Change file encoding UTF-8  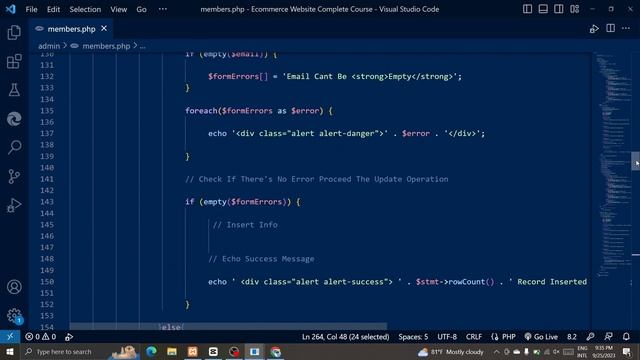click(x=447, y=337)
